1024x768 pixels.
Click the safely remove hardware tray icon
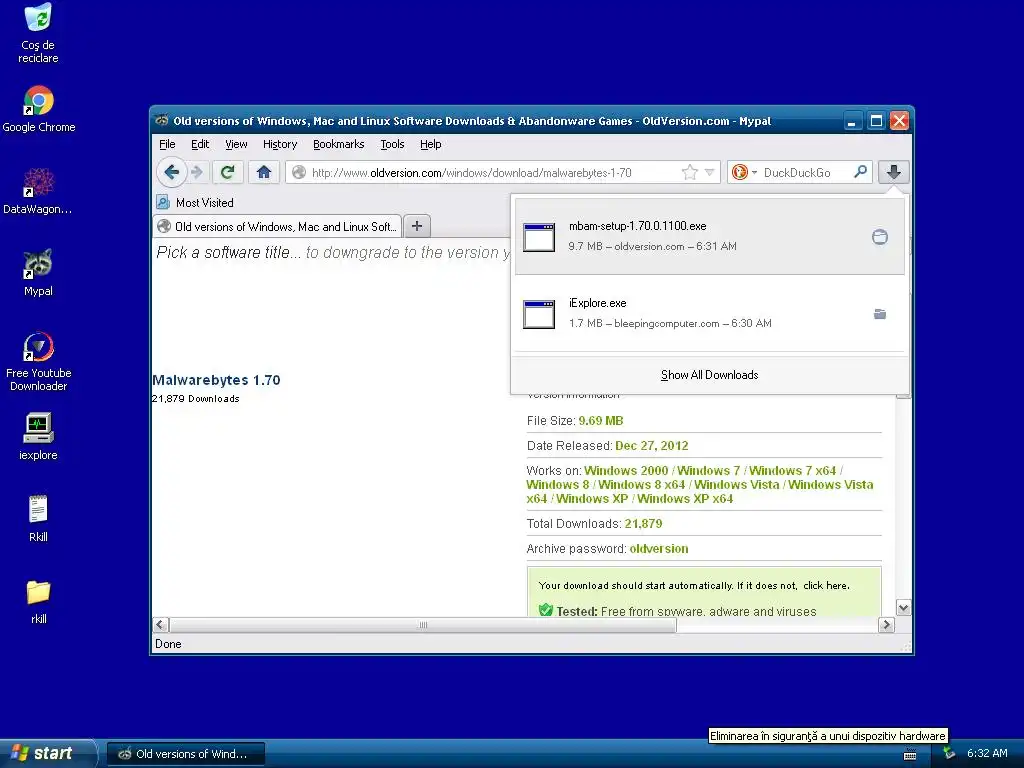click(x=949, y=754)
